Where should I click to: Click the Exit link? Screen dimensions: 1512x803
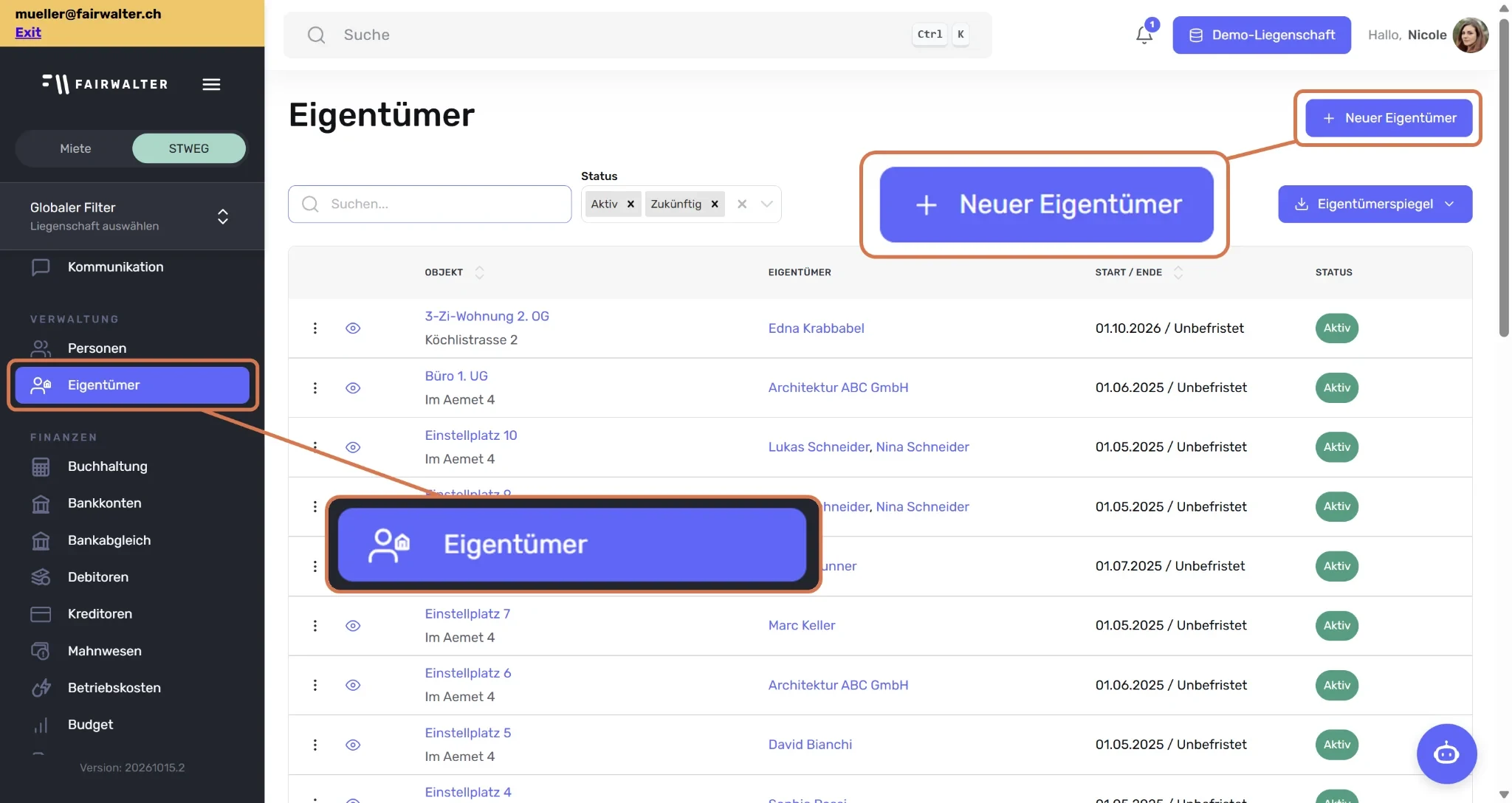coord(28,32)
